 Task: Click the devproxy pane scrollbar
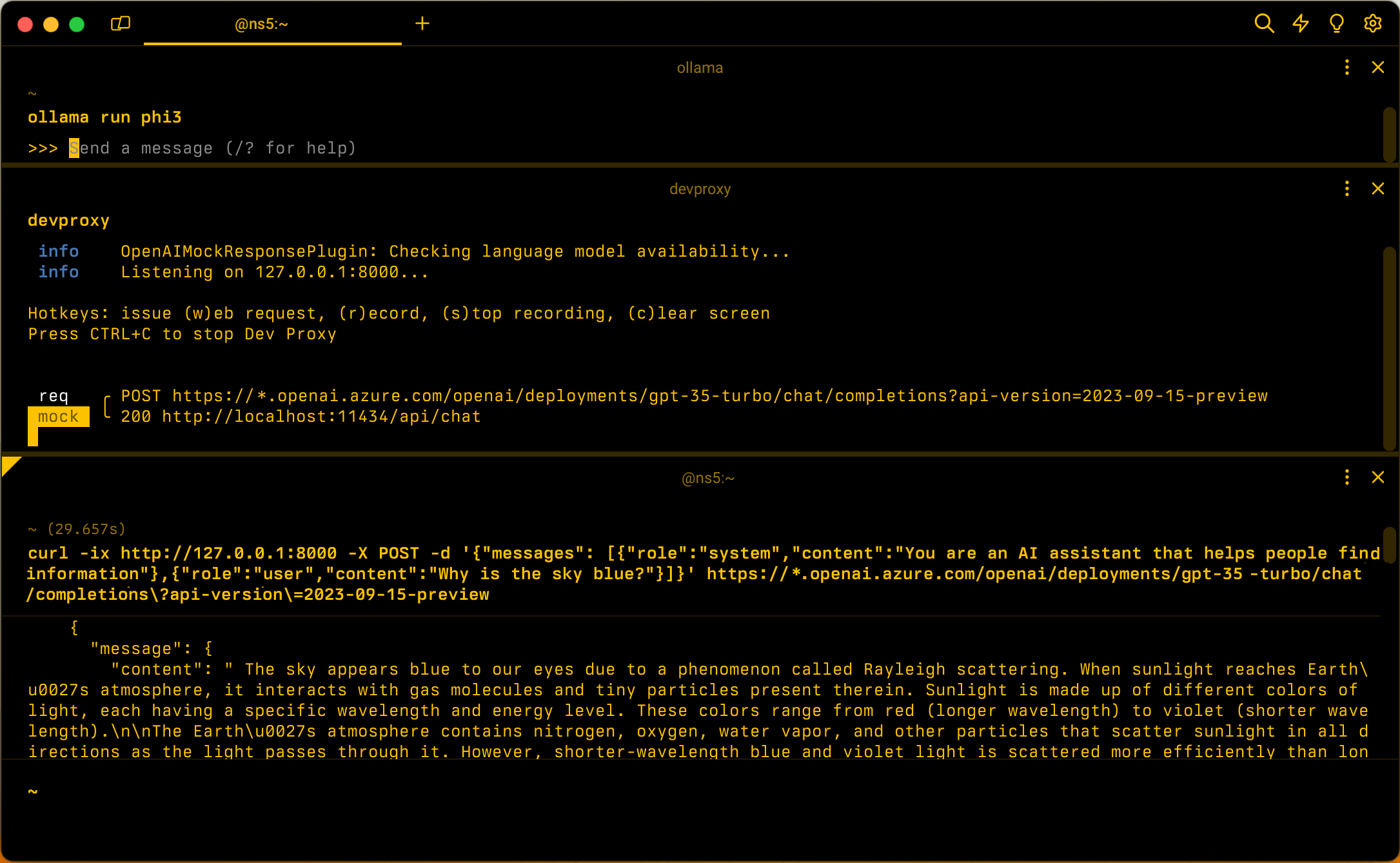(1388, 348)
